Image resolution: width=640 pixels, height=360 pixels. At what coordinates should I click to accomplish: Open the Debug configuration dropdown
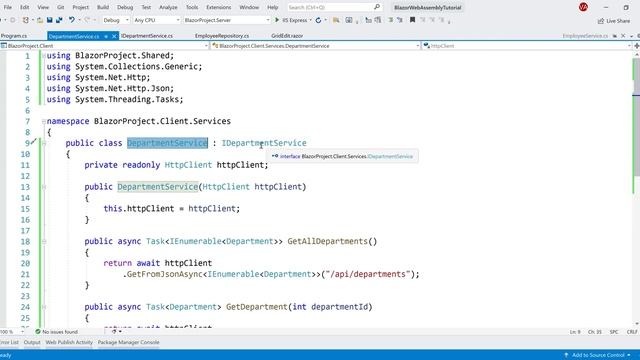[x=116, y=20]
